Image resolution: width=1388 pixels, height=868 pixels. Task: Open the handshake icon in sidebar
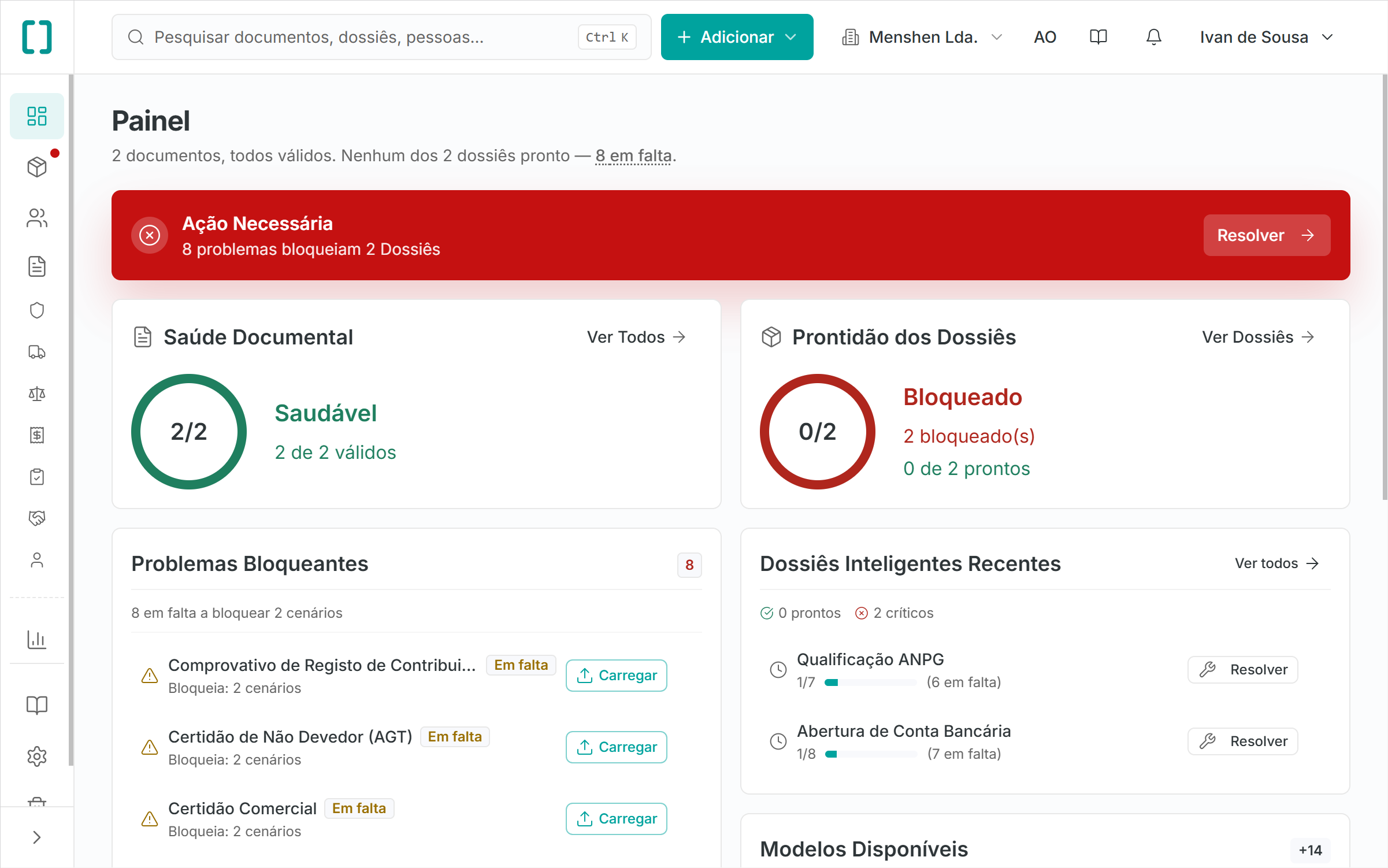(x=37, y=518)
